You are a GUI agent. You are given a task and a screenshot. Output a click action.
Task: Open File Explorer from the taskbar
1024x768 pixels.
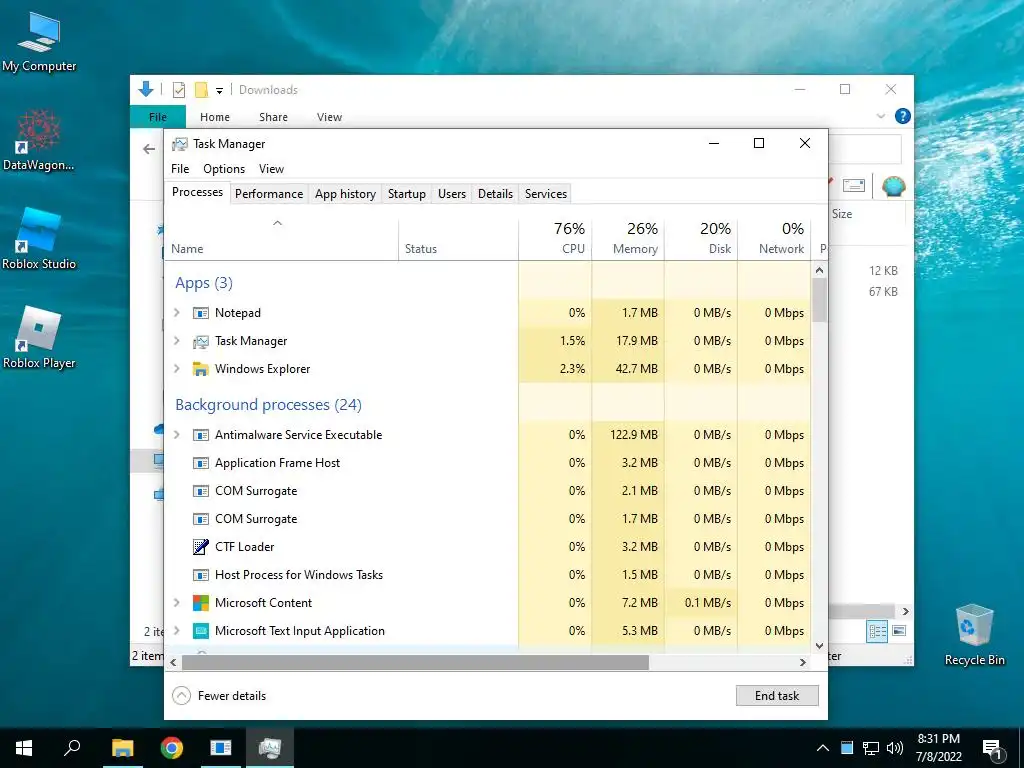[x=122, y=748]
